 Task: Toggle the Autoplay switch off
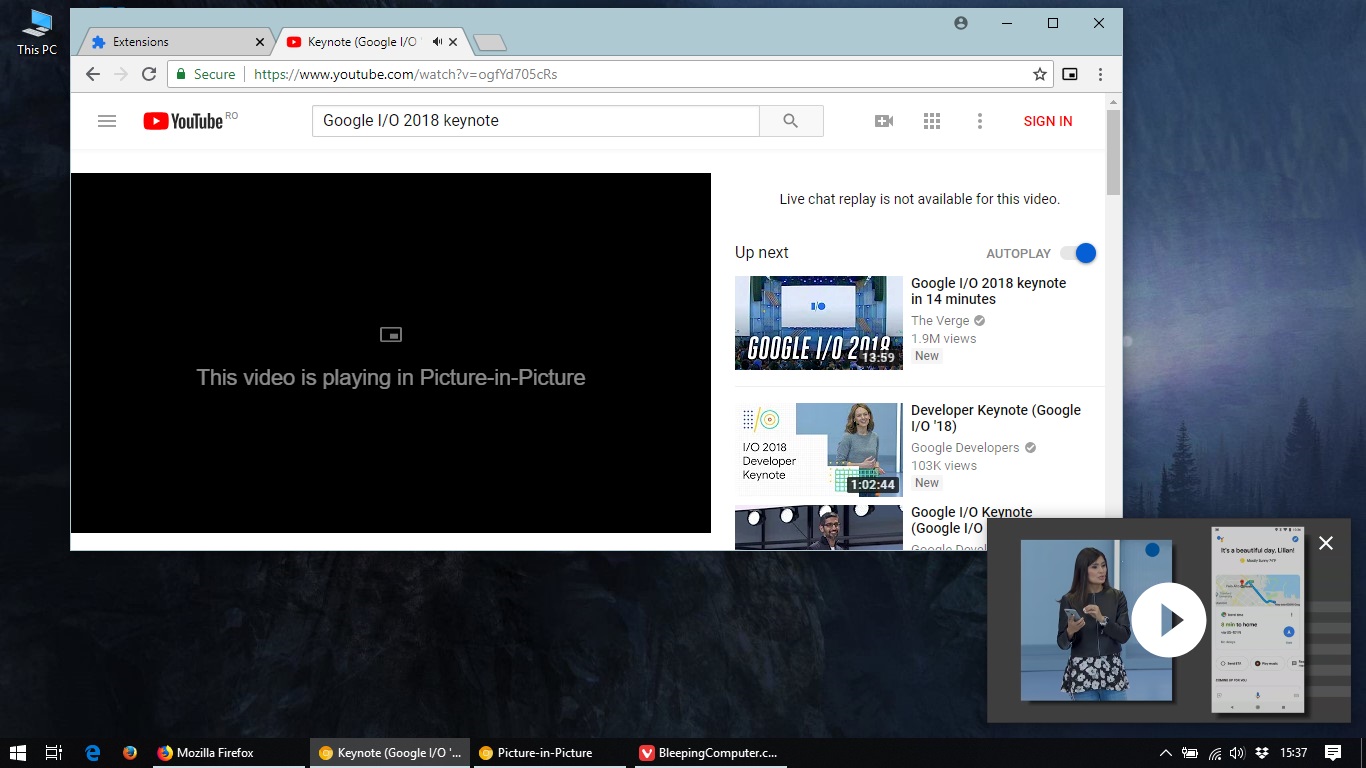point(1079,253)
